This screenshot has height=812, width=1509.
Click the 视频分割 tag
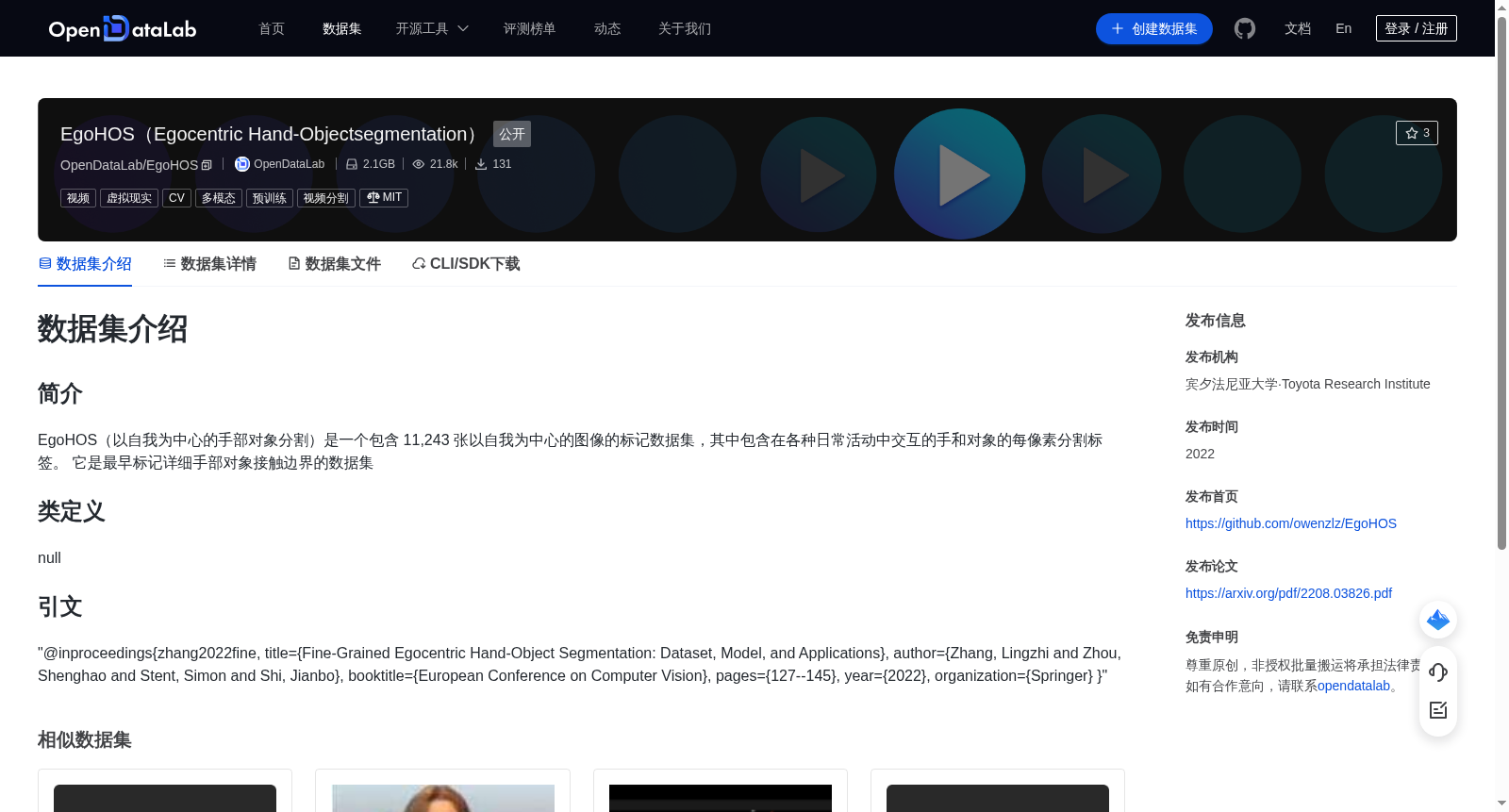(x=326, y=198)
